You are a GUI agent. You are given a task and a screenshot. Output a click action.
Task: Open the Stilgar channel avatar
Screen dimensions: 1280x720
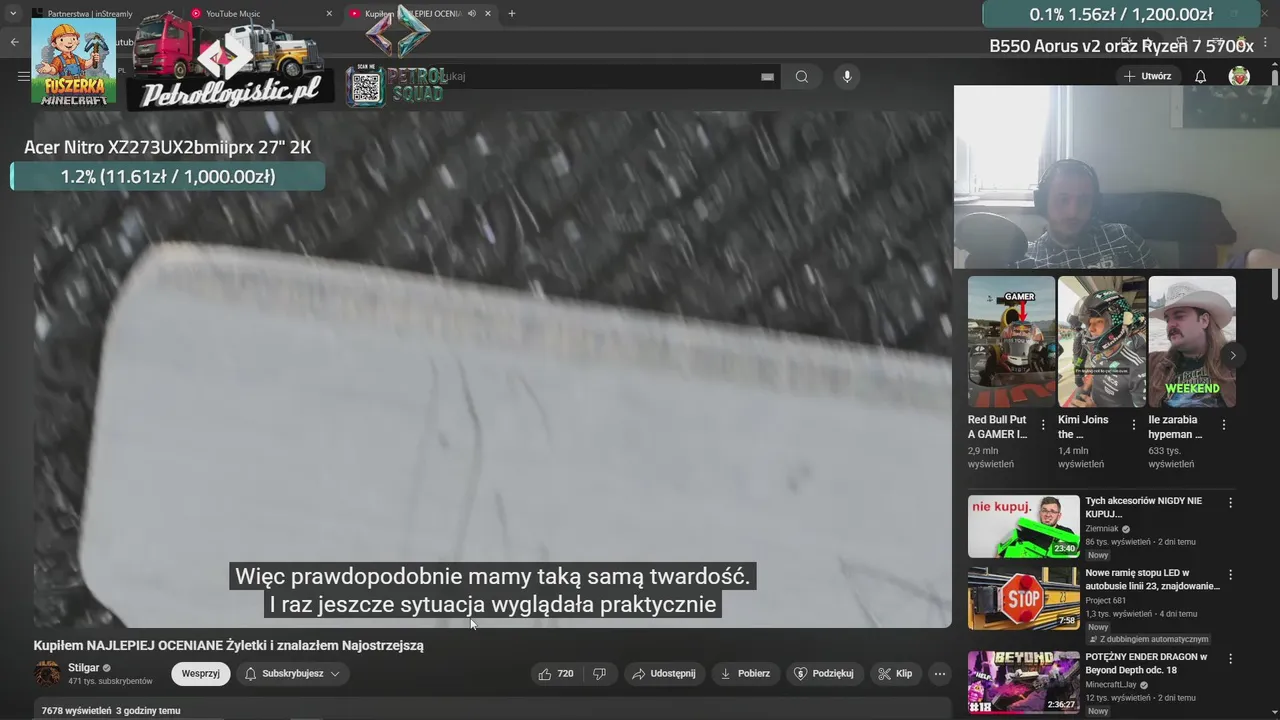click(x=47, y=673)
